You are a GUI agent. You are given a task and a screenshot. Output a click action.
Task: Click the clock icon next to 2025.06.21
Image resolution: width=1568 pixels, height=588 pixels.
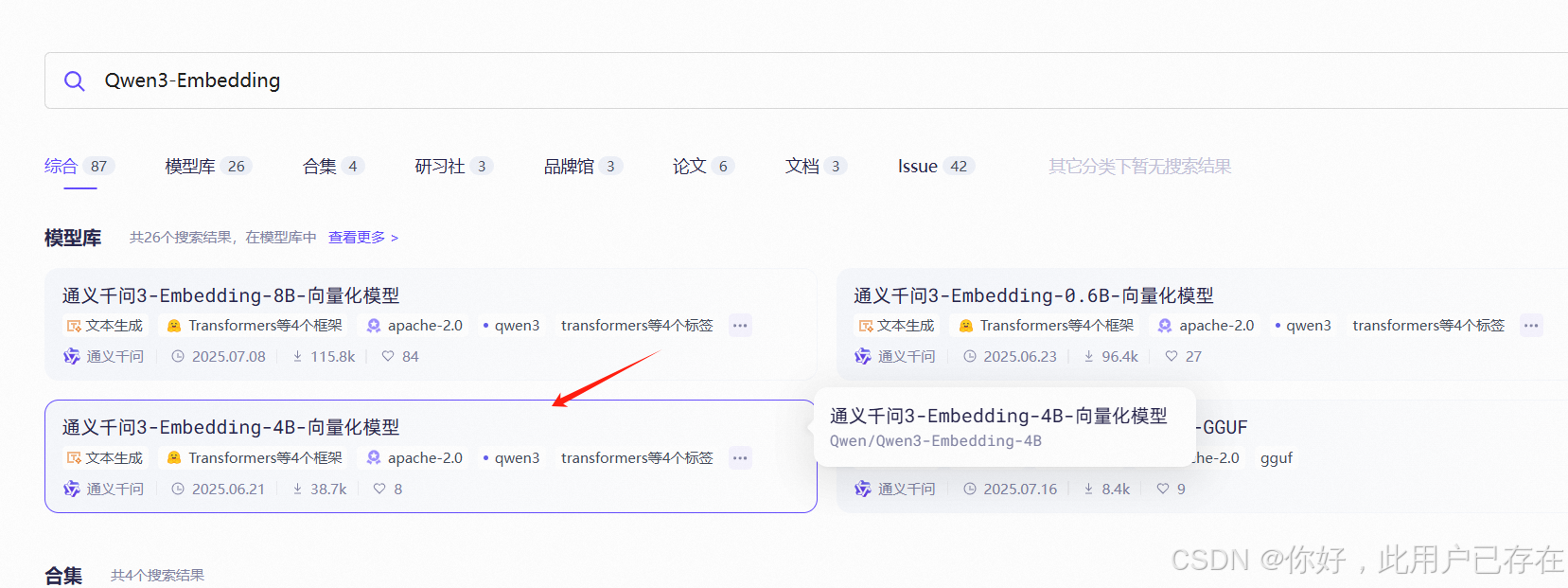(x=178, y=490)
